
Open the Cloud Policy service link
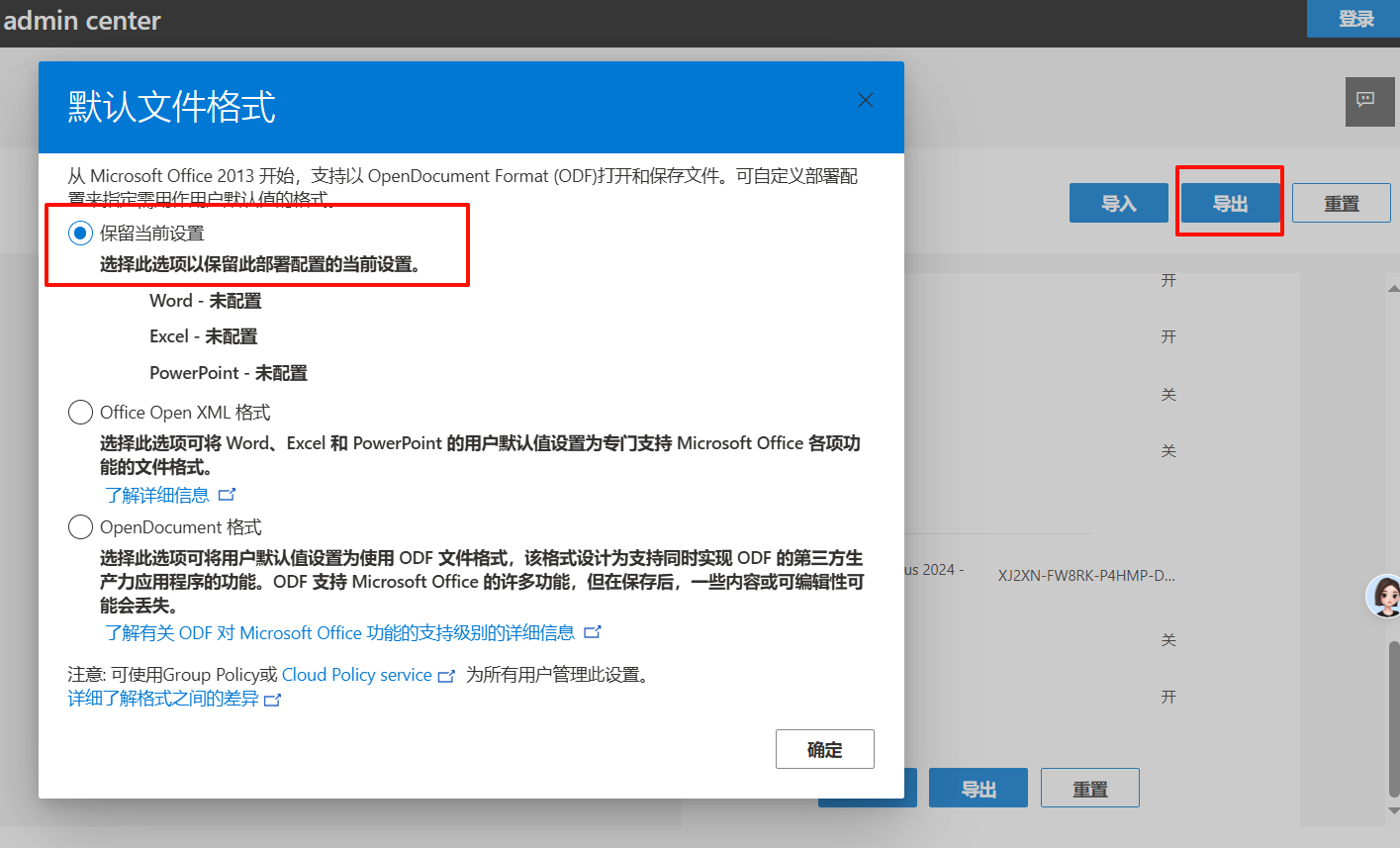coord(357,675)
